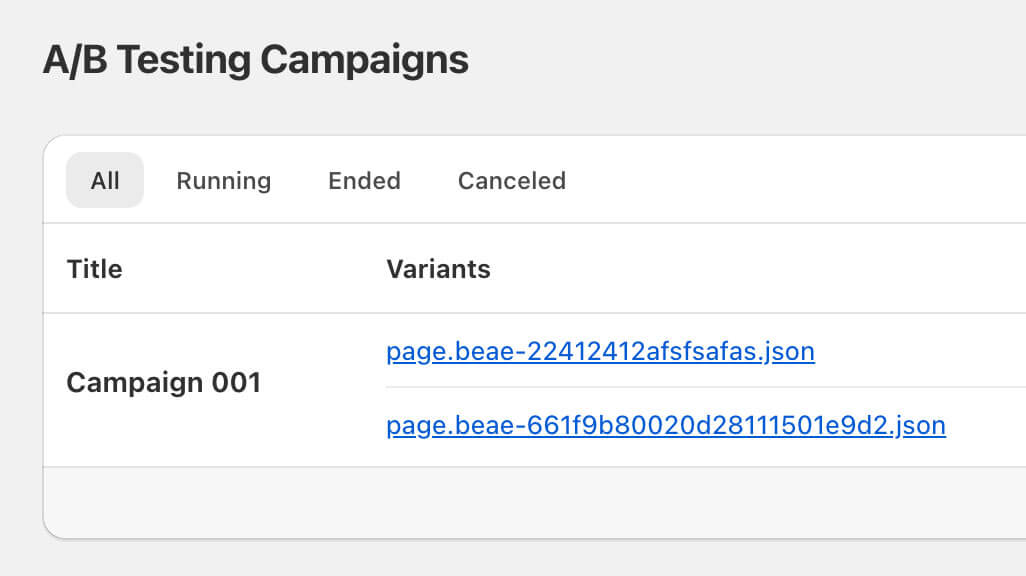Image resolution: width=1026 pixels, height=576 pixels.
Task: Click the A/B Testing Campaigns page heading
Action: (256, 60)
